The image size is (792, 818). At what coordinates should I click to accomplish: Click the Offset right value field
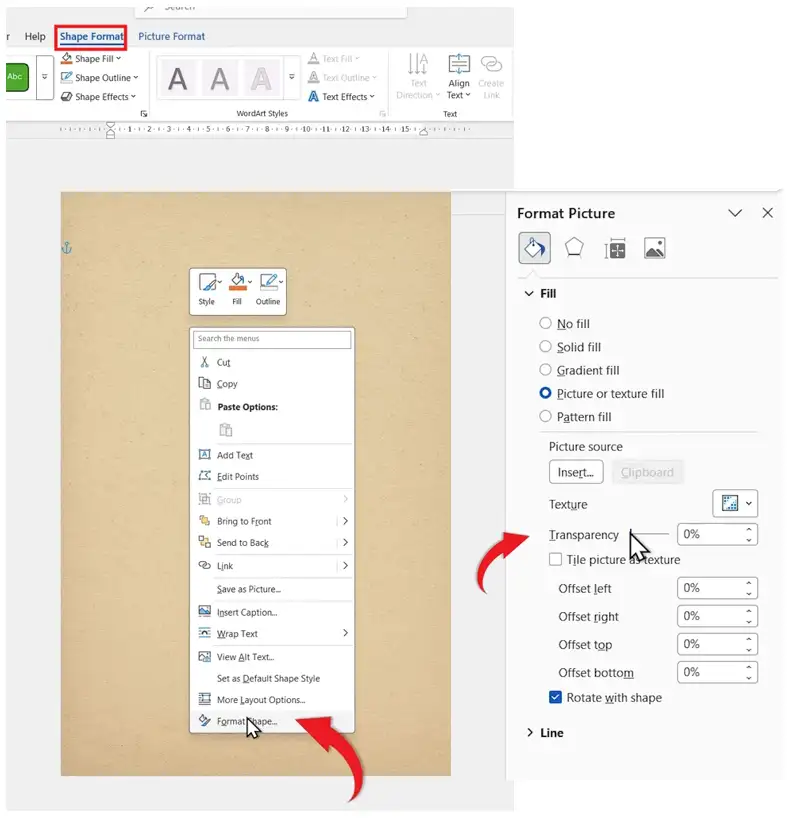[x=711, y=616]
